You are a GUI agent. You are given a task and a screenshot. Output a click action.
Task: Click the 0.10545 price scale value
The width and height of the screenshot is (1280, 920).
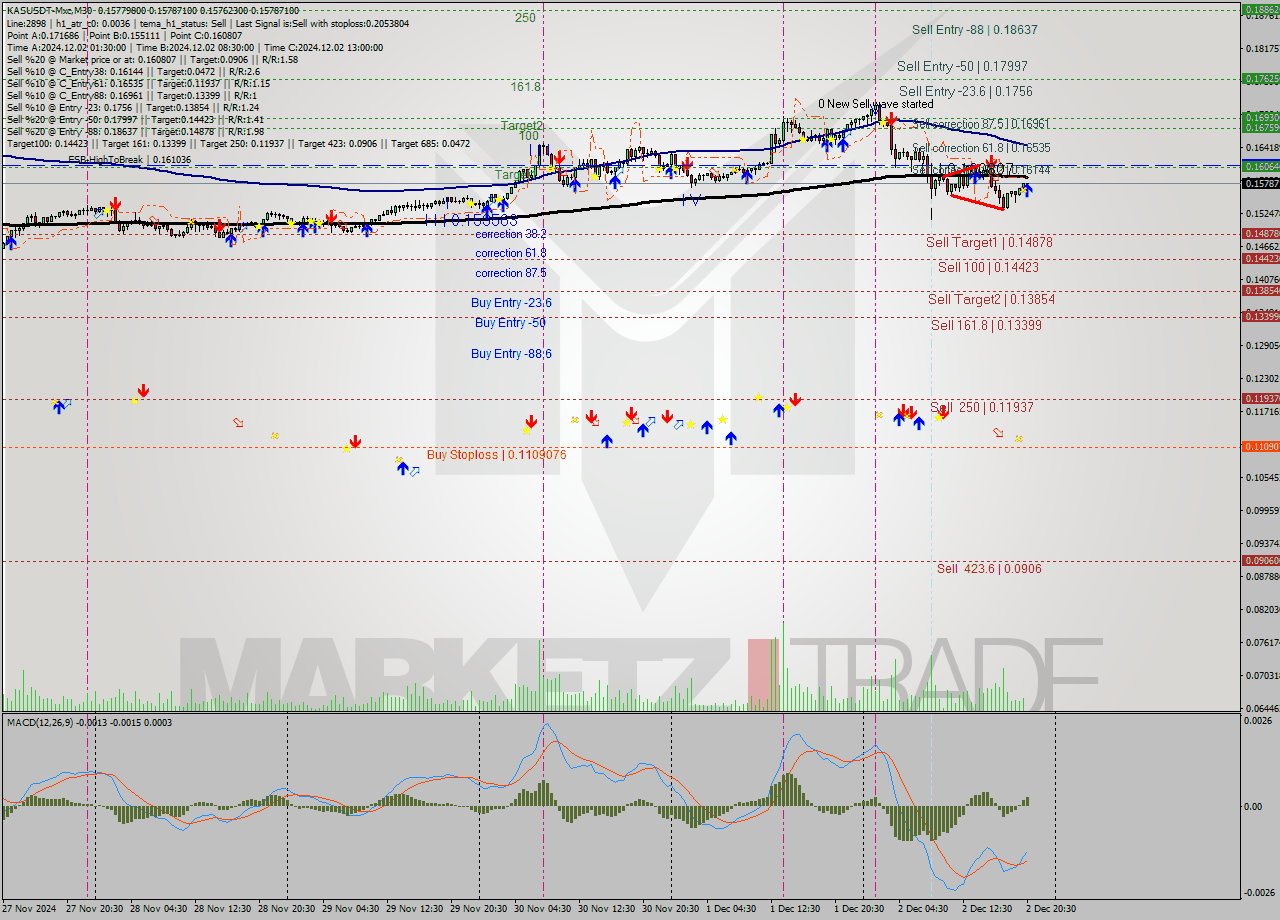click(1260, 477)
